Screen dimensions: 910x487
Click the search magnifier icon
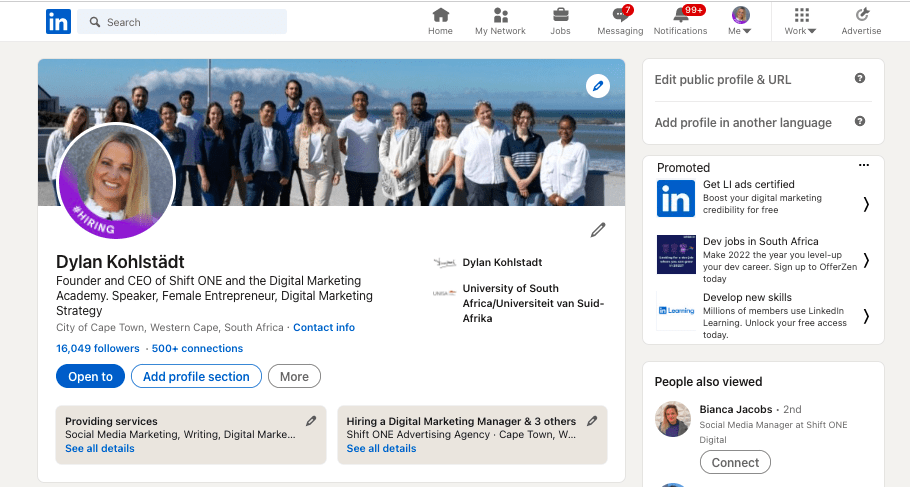95,22
